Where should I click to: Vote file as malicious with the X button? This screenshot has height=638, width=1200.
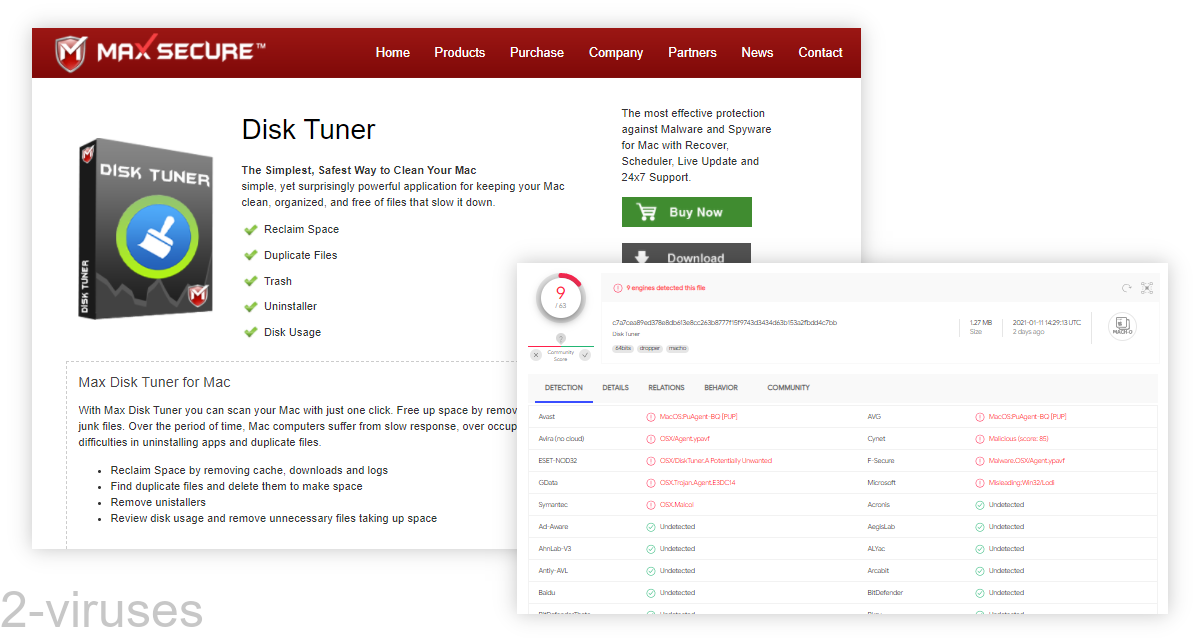click(537, 354)
